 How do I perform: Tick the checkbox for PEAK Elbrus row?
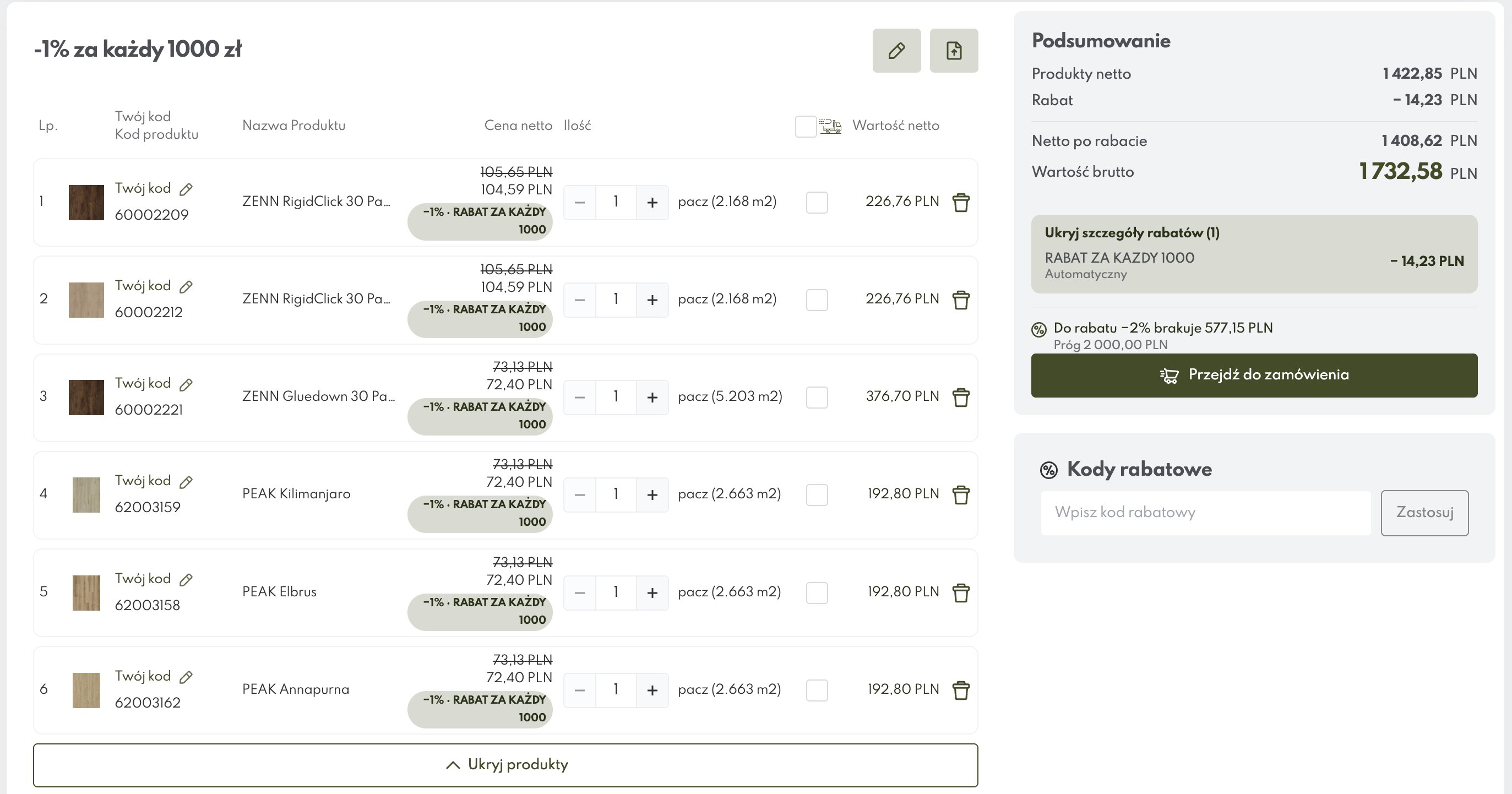[817, 592]
